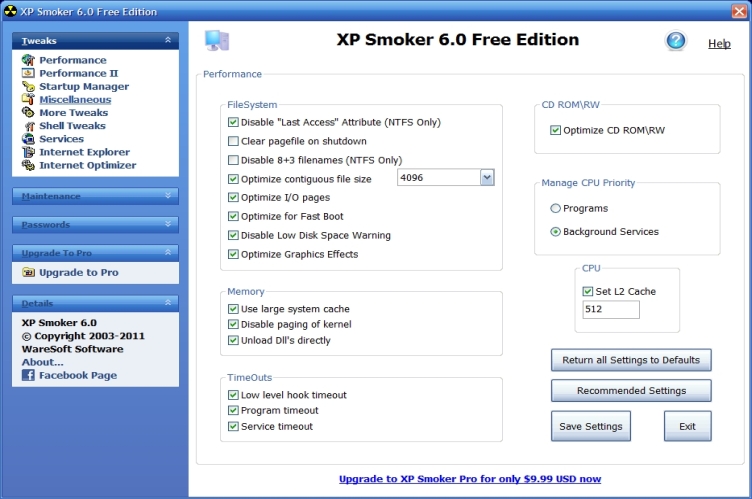Viewport: 752px width, 499px height.
Task: Check Disable 8+3 filenames option
Action: click(233, 160)
